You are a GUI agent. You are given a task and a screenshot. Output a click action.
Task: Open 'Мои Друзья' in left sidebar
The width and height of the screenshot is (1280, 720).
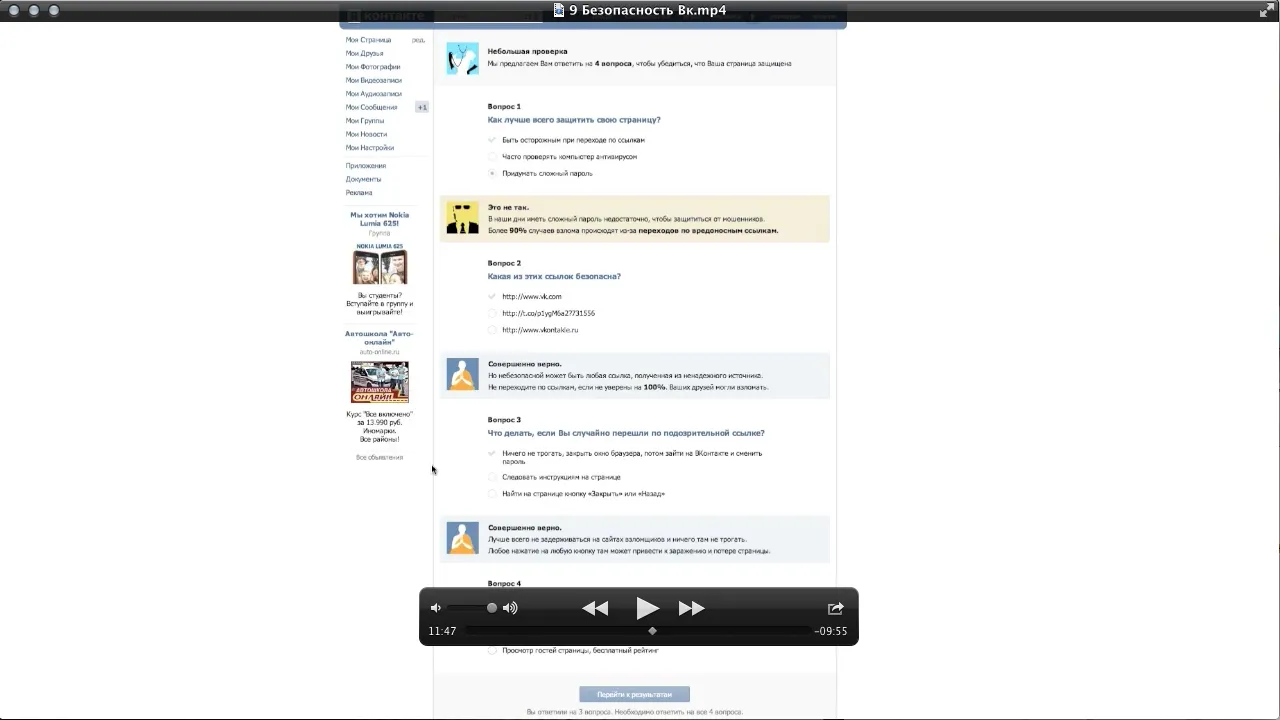tap(364, 54)
